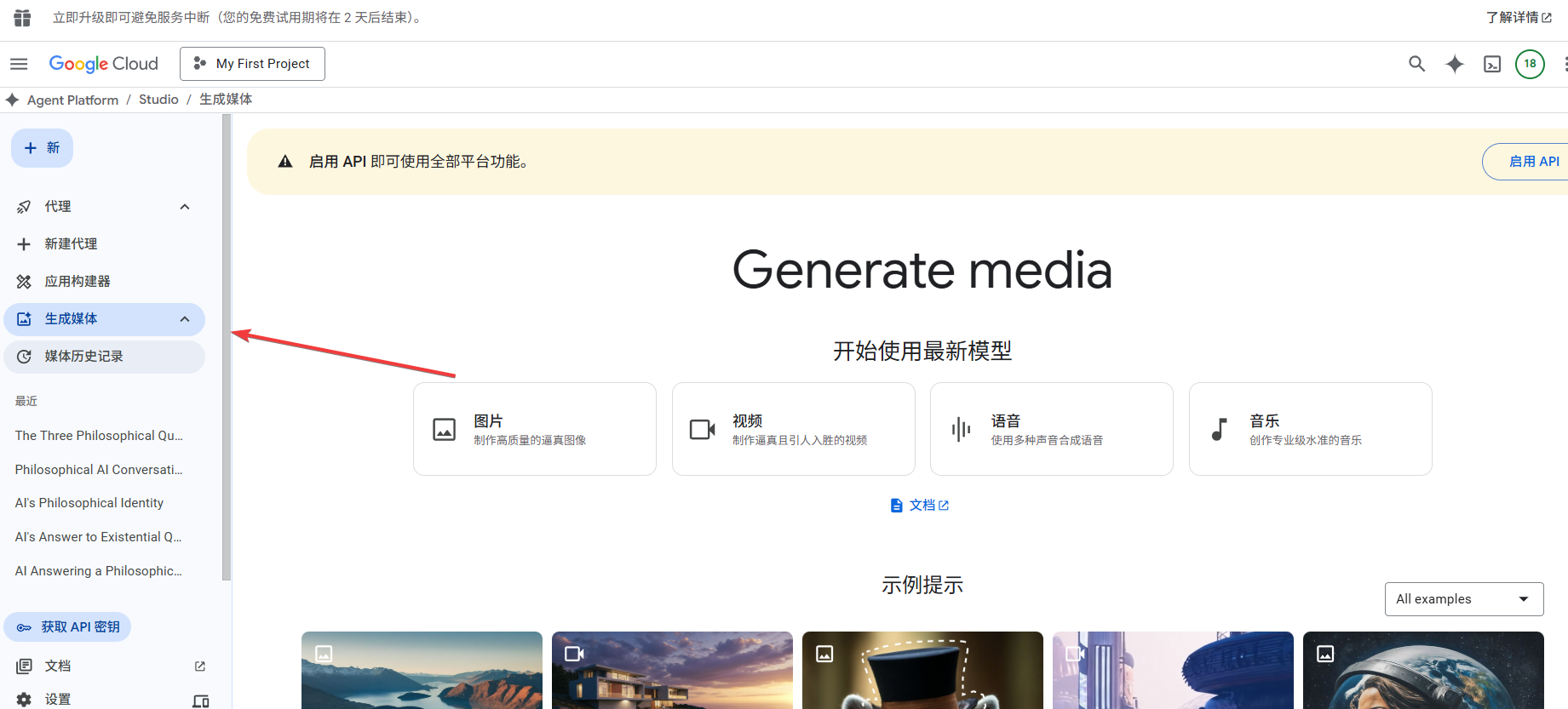Open the futuristic city video thumbnail
The image size is (1568, 709).
tap(1173, 671)
